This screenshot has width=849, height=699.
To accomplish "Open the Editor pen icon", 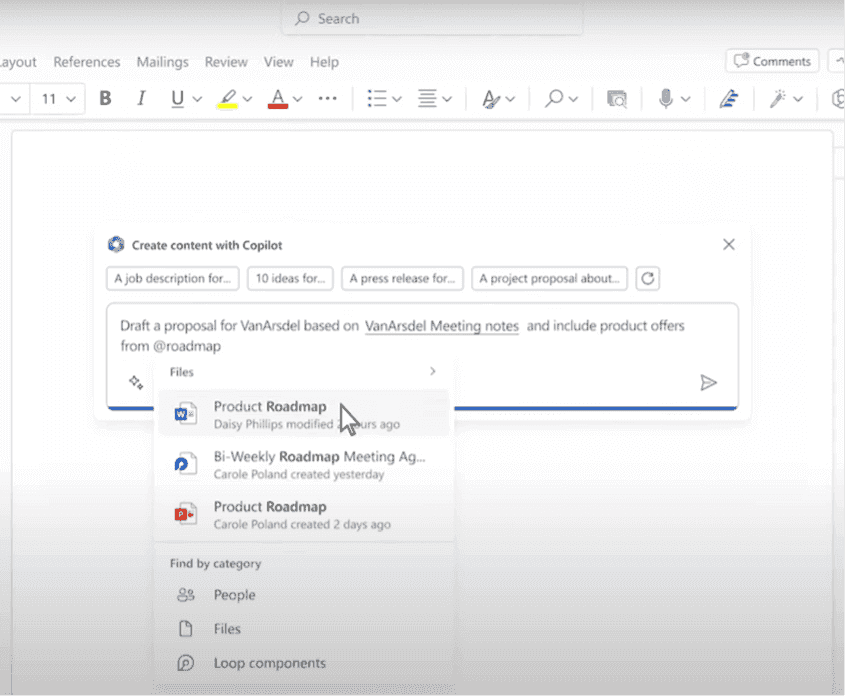I will point(729,99).
